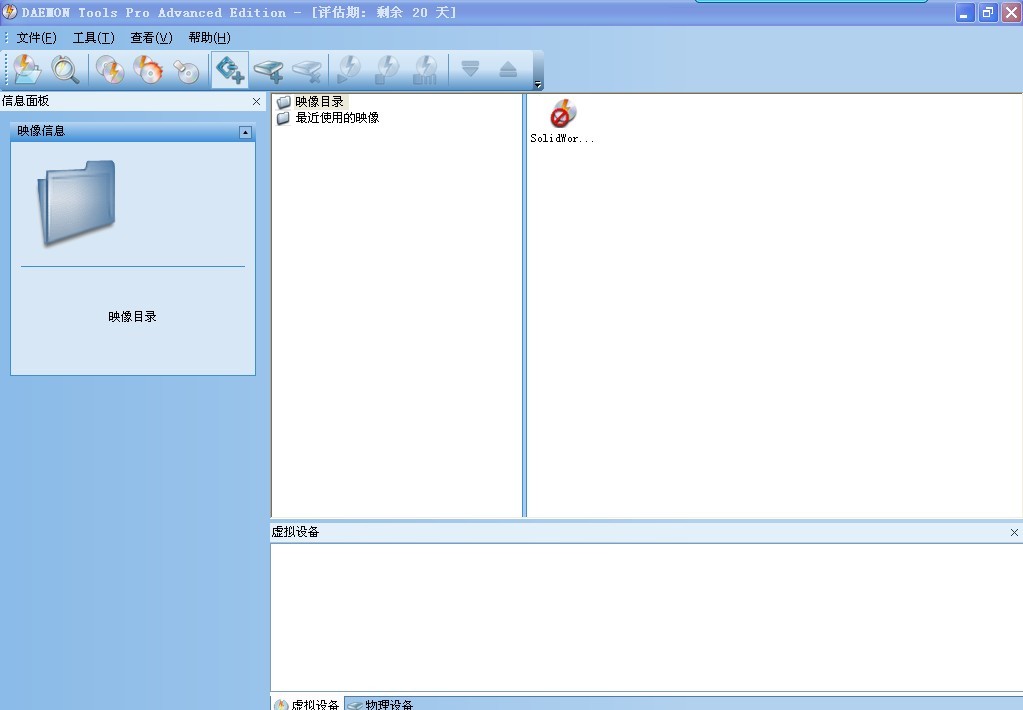The image size is (1023, 710).
Task: Click the disc with tag toolbar icon
Action: [187, 69]
